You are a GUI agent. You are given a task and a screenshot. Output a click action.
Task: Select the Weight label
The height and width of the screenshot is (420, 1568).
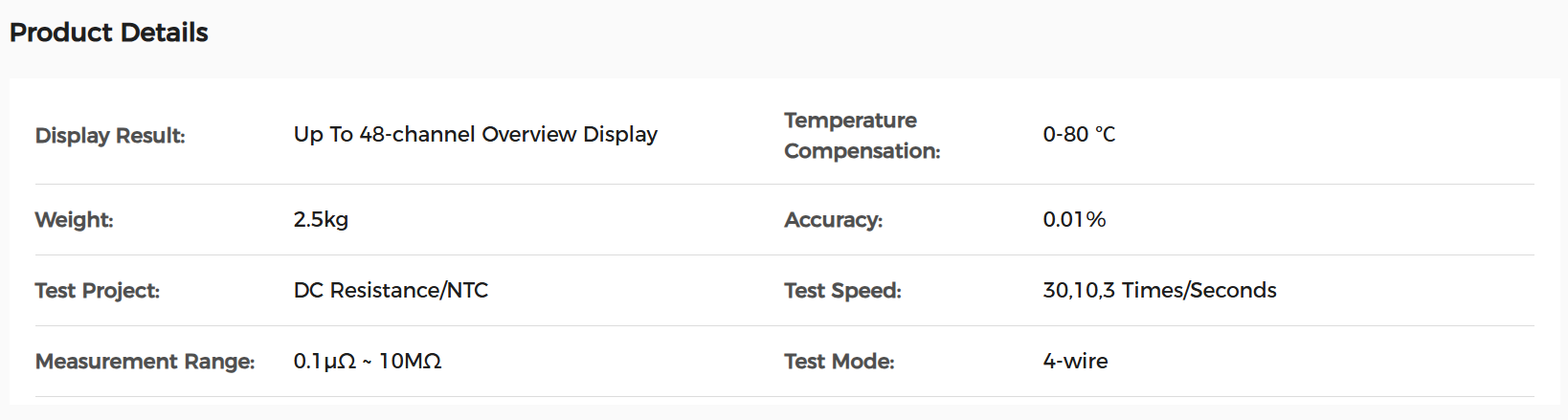[74, 220]
